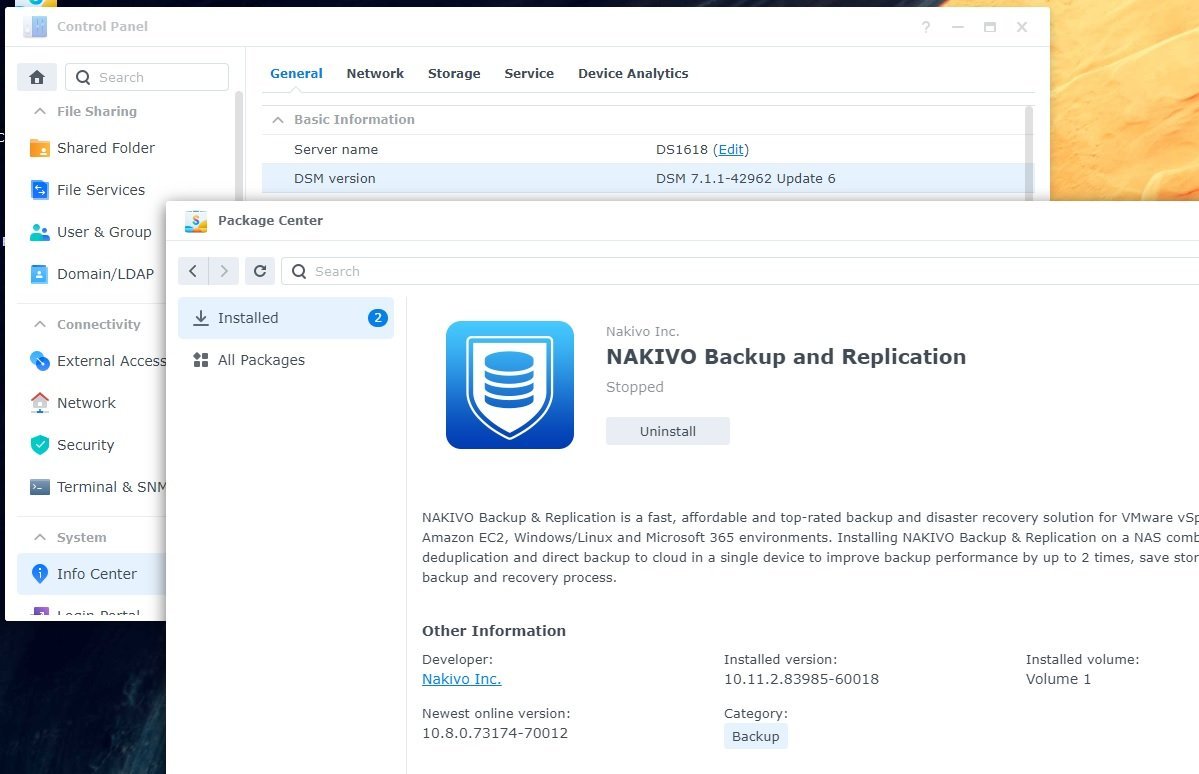Screen dimensions: 1199x774
Task: Open the Storage tab in Control Panel
Action: [454, 73]
